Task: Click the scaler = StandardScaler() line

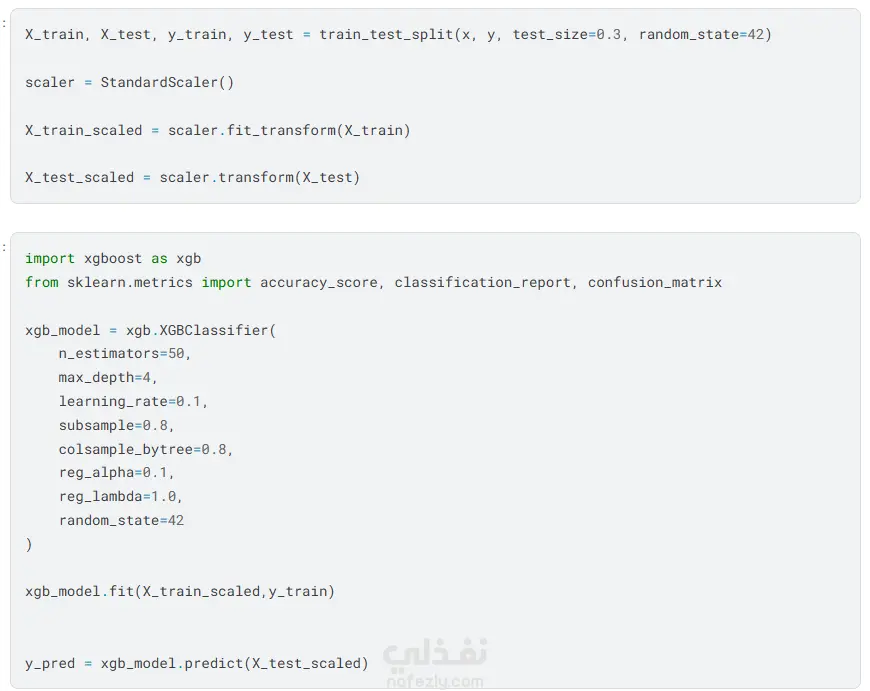Action: click(x=130, y=82)
